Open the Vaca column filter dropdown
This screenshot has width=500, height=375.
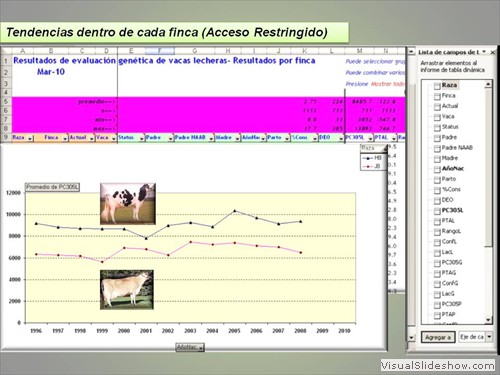(114, 138)
